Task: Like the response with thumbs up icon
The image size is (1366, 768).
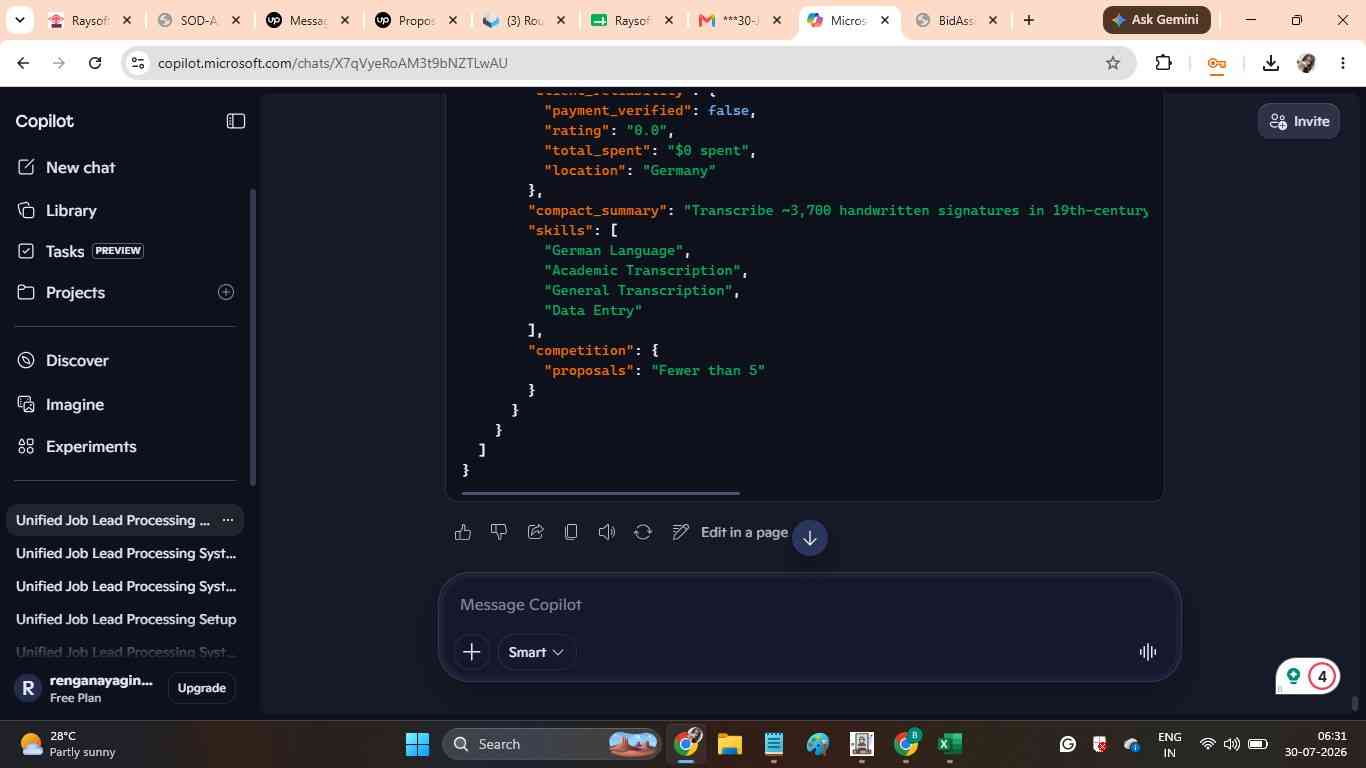Action: 462,532
